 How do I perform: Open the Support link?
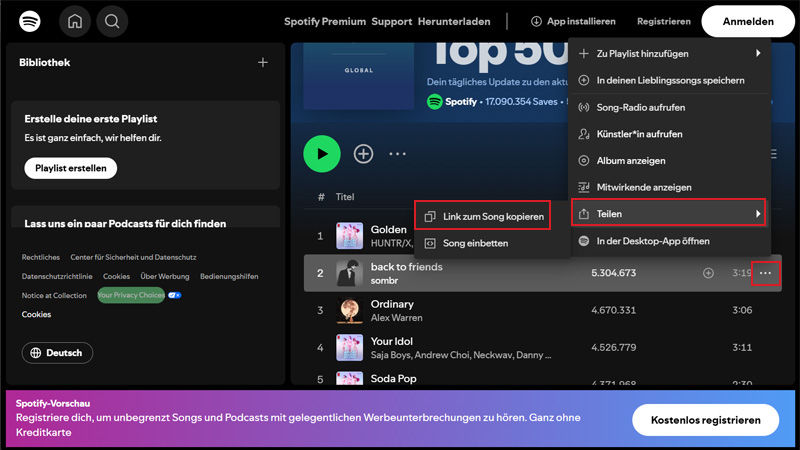391,21
